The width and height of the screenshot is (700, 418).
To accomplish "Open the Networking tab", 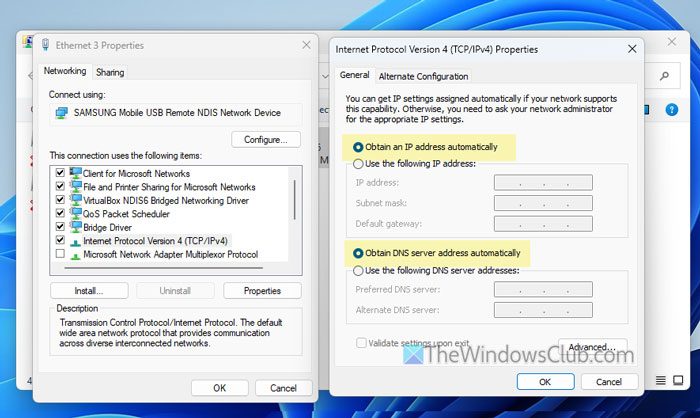I will click(65, 71).
